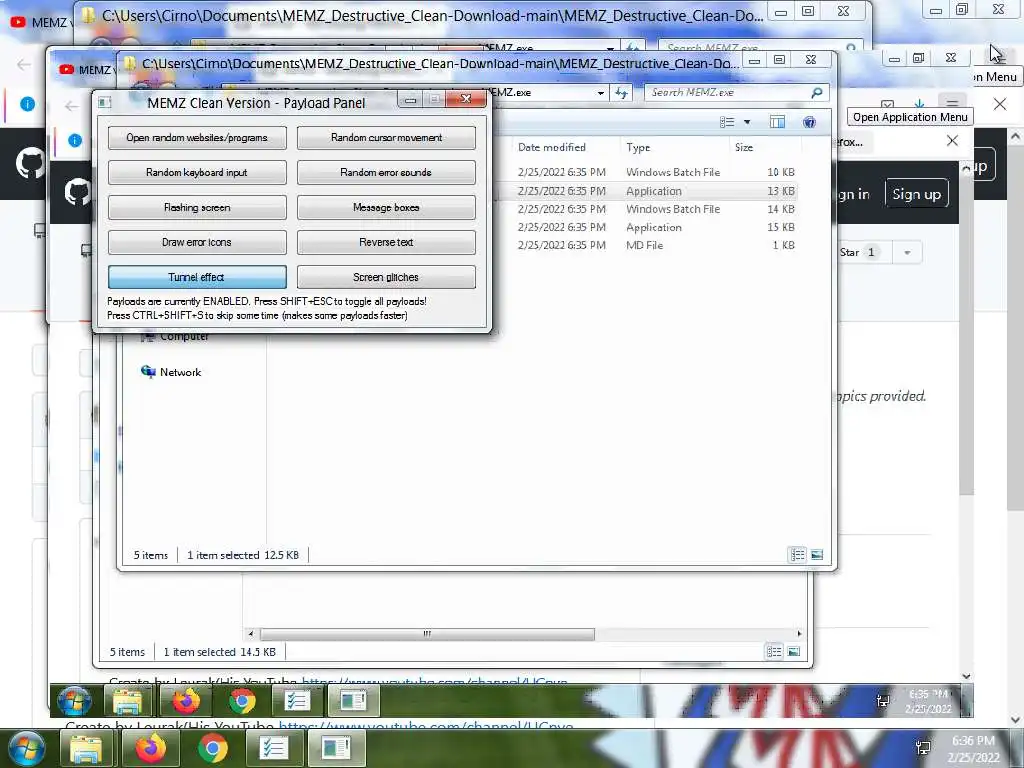Viewport: 1024px width, 768px height.
Task: Disable the highlighted Tunnel effect payload
Action: click(197, 277)
